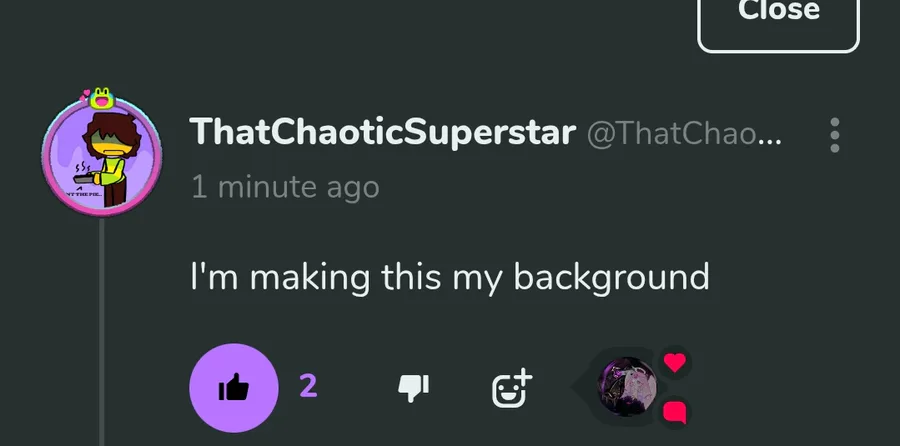The image size is (900, 446).
Task: Add an emoji reaction to the comment
Action: click(512, 388)
